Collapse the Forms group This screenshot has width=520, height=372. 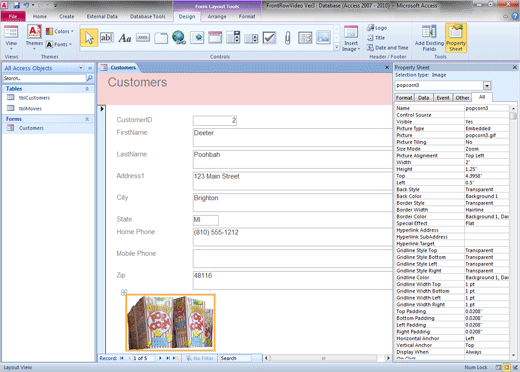87,119
